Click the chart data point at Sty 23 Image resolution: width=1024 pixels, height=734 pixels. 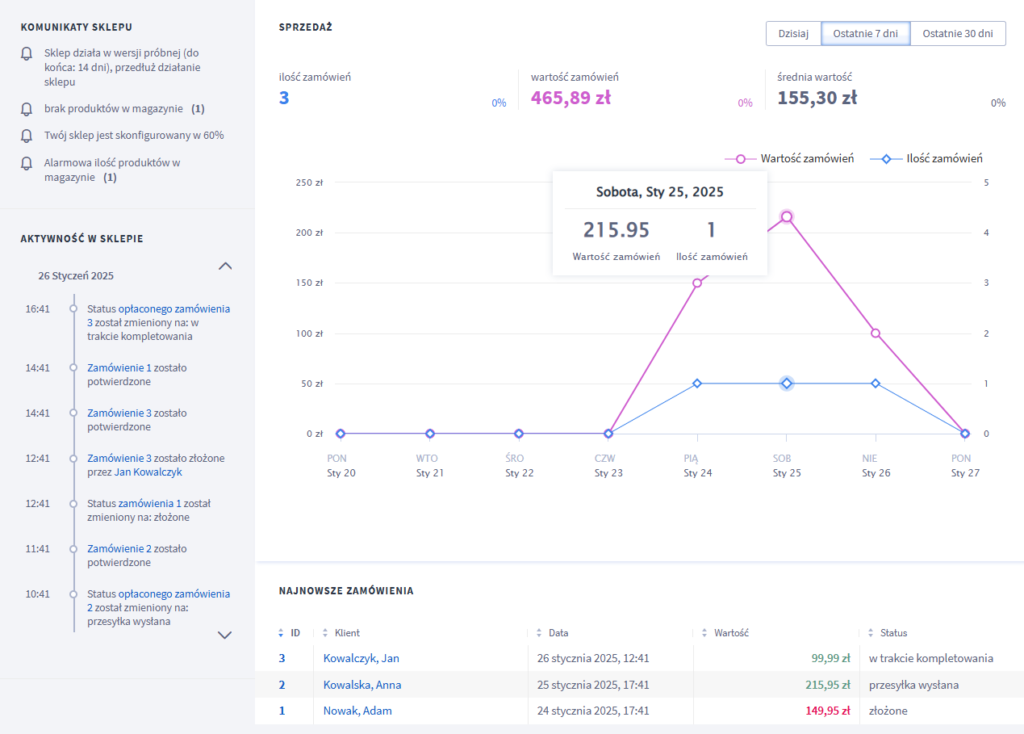[x=608, y=434]
